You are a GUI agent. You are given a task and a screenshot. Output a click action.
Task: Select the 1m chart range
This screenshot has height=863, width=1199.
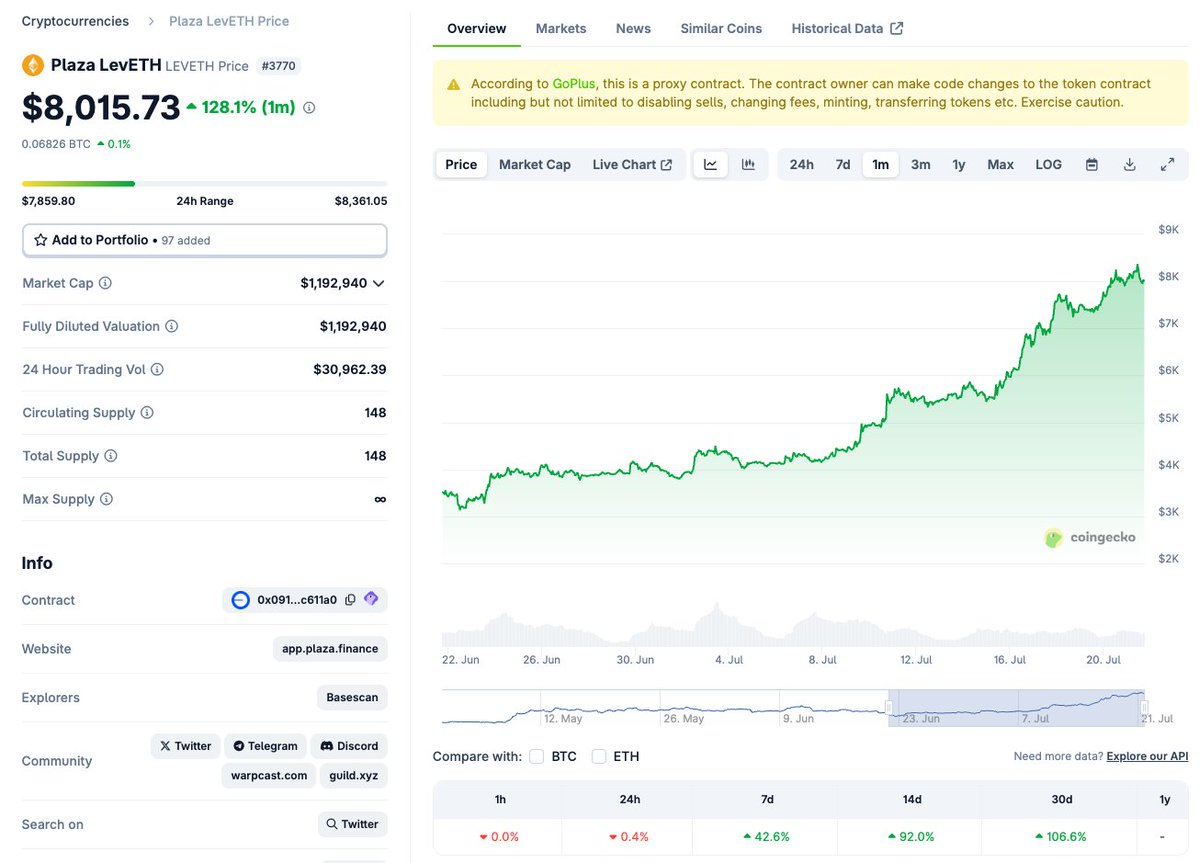881,164
